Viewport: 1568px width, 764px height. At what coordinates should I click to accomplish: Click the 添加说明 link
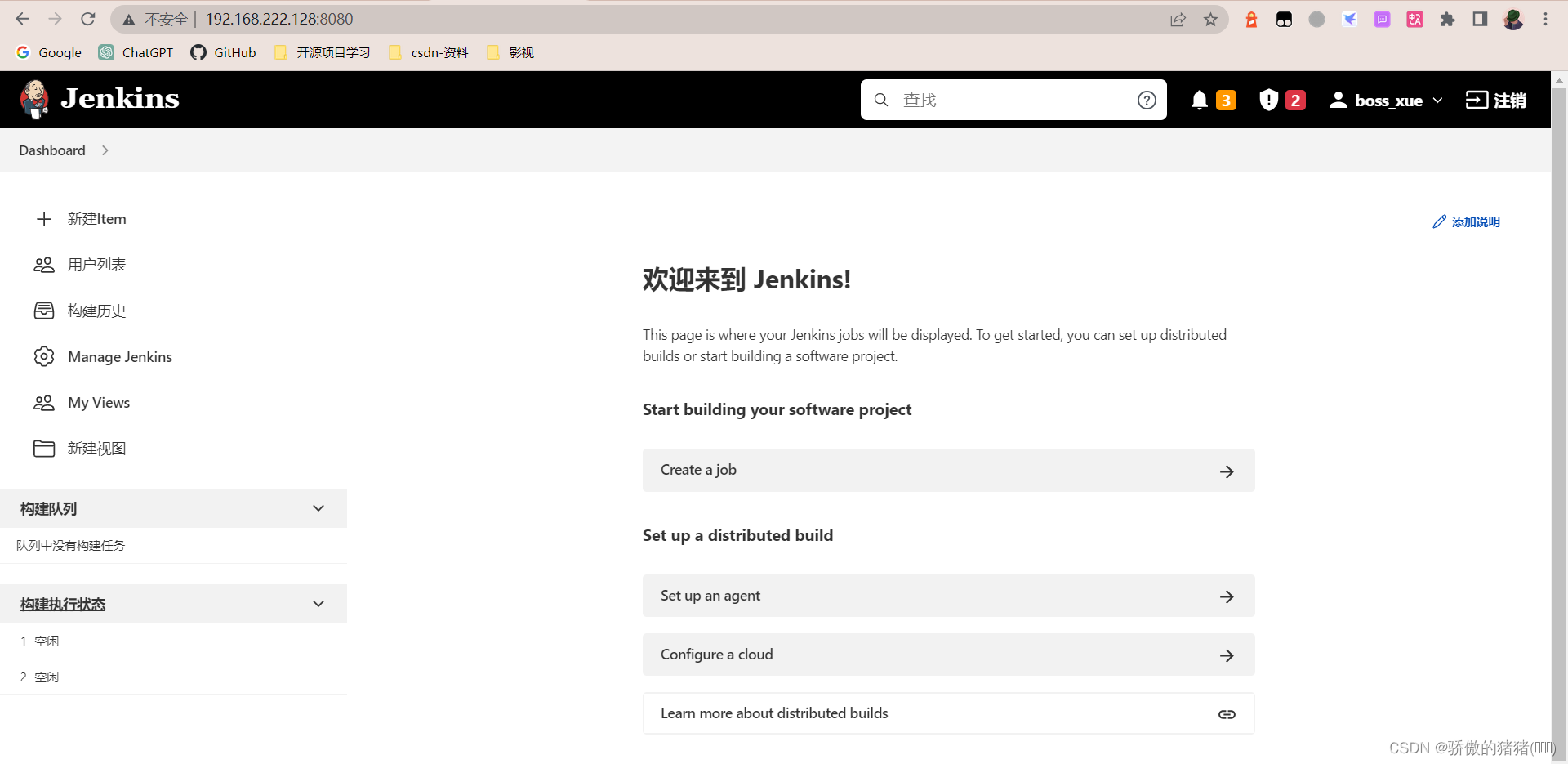pyautogui.click(x=1467, y=221)
